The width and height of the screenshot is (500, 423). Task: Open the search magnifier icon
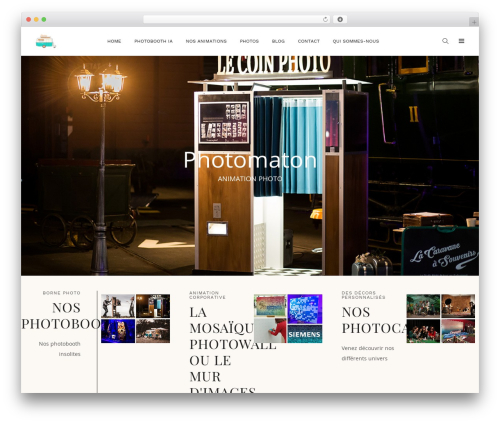tap(445, 41)
